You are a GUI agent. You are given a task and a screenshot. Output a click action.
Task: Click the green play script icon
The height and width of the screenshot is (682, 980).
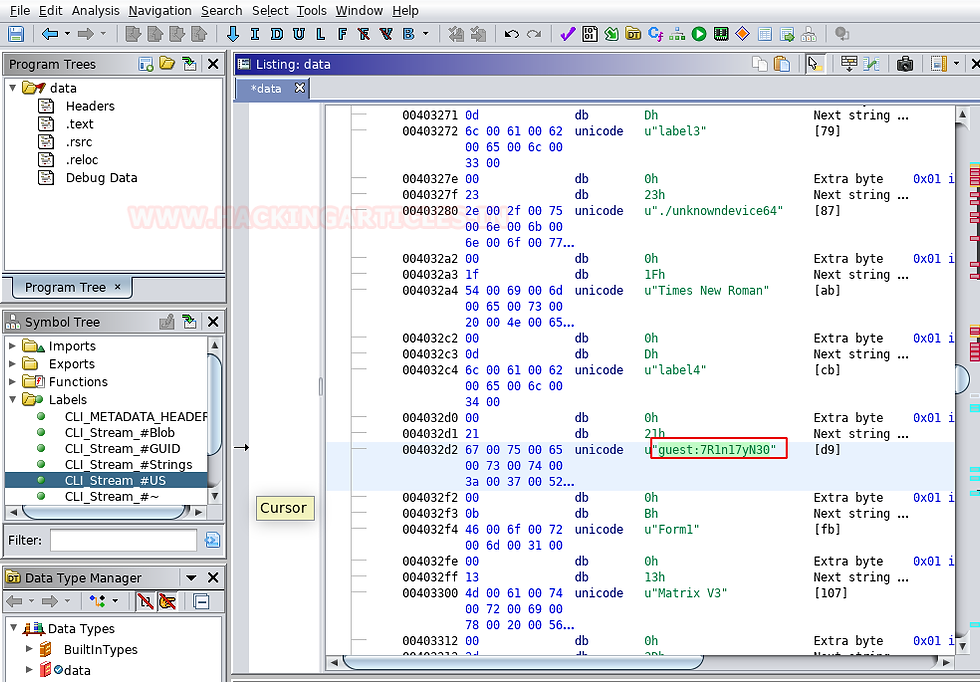point(699,34)
